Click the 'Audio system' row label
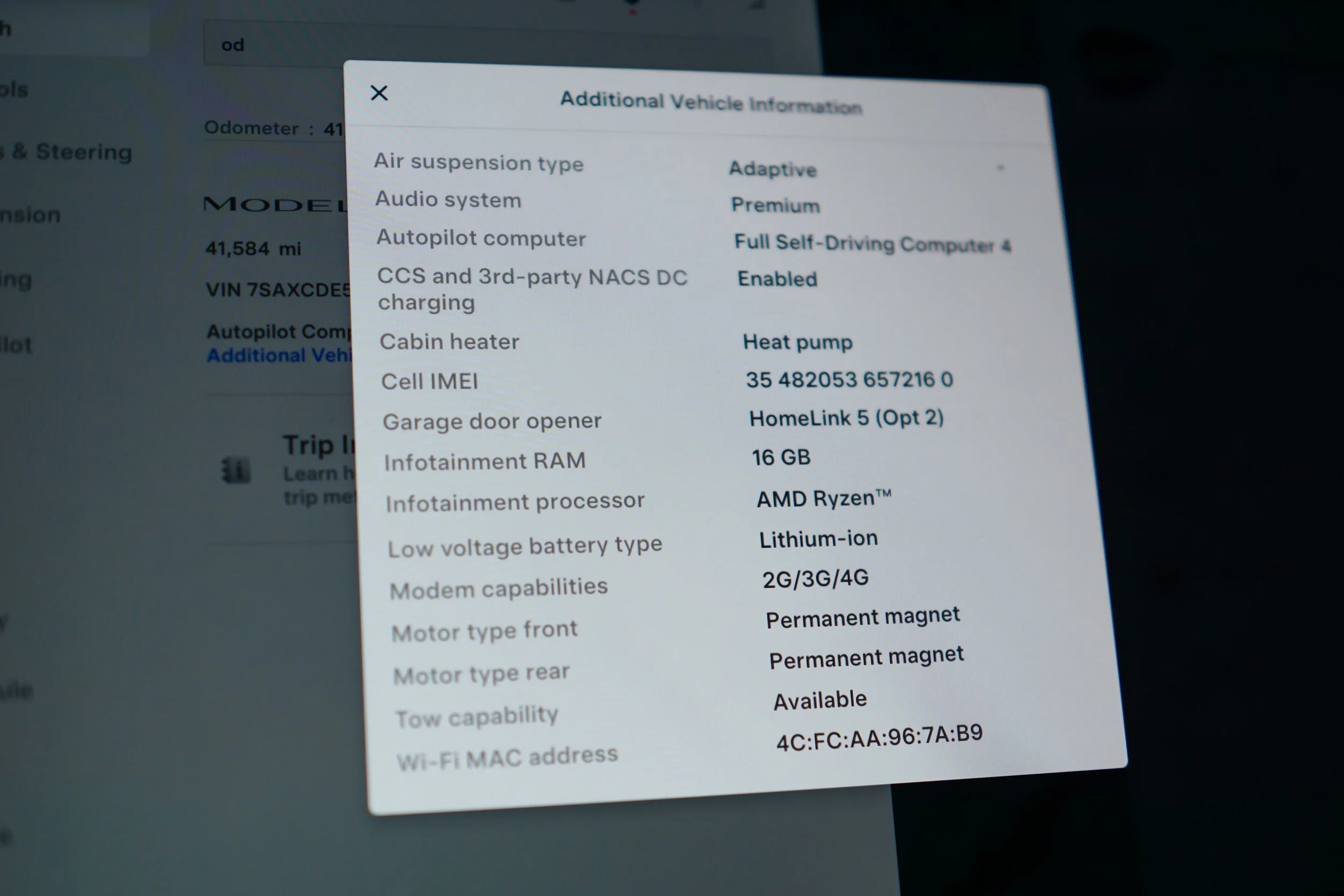 (x=448, y=199)
